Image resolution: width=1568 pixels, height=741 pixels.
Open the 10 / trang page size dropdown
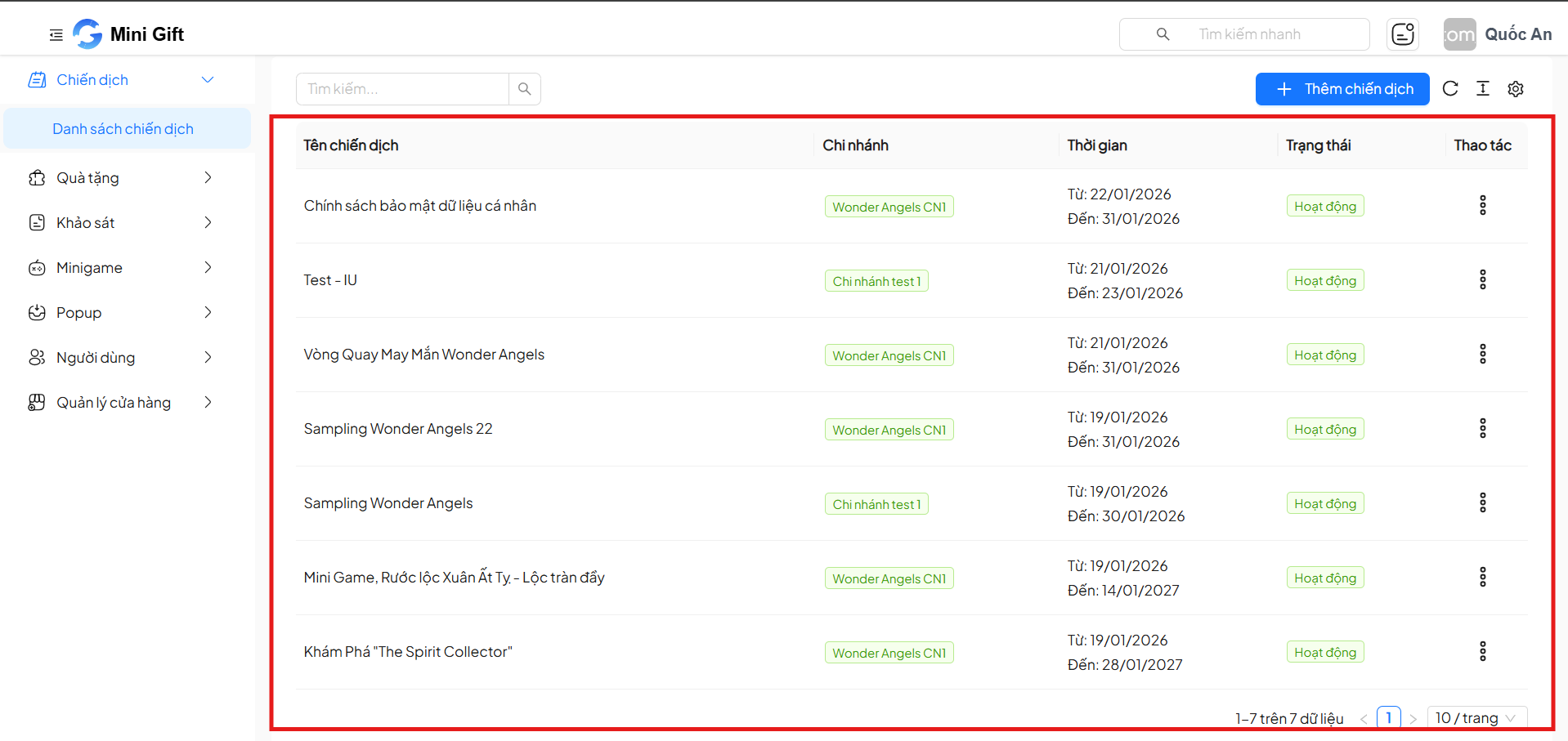coord(1477,718)
